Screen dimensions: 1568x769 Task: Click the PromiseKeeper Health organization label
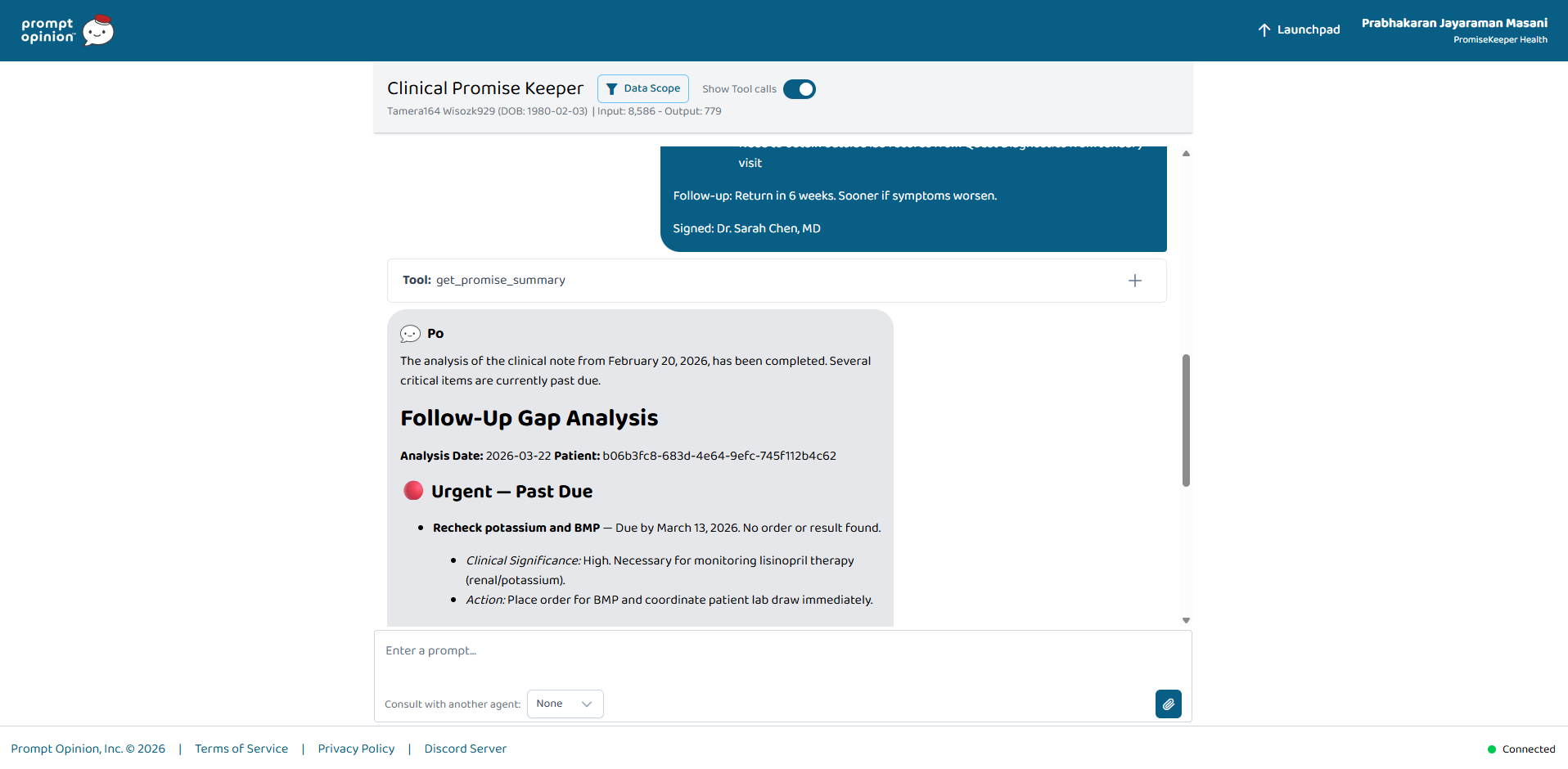1500,39
